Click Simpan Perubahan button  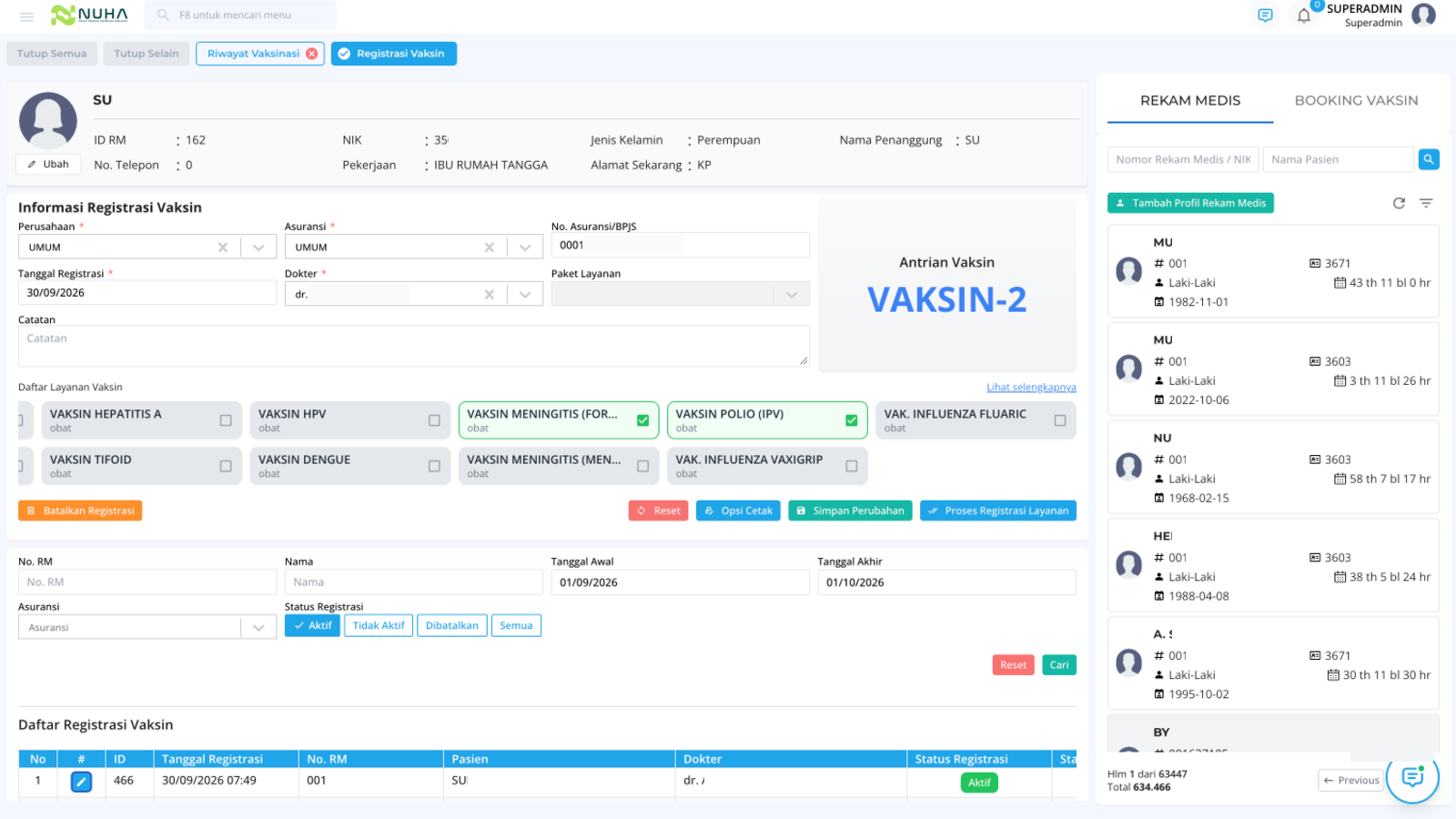click(850, 511)
